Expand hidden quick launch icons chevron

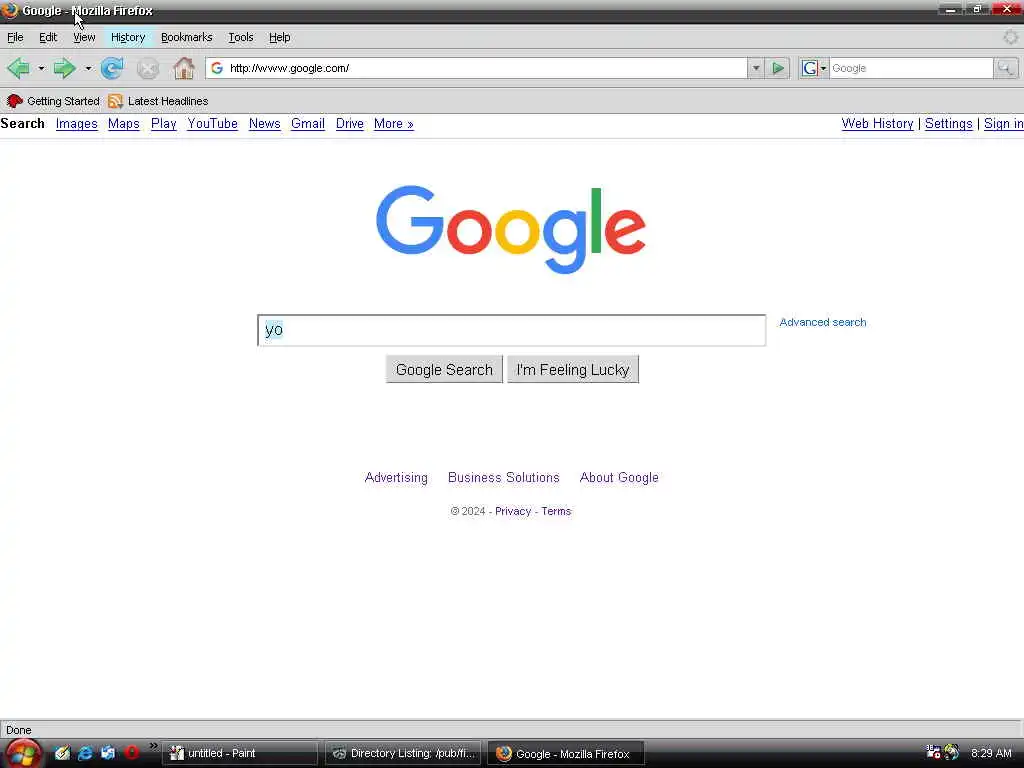tap(153, 746)
